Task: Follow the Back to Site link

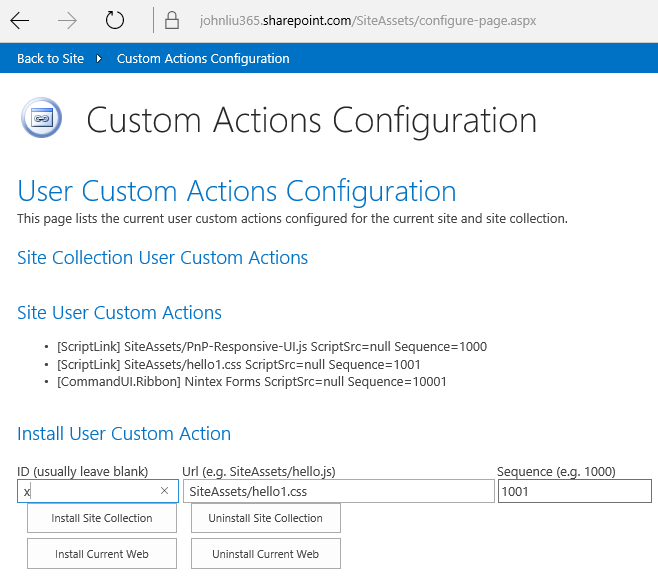Action: point(50,58)
